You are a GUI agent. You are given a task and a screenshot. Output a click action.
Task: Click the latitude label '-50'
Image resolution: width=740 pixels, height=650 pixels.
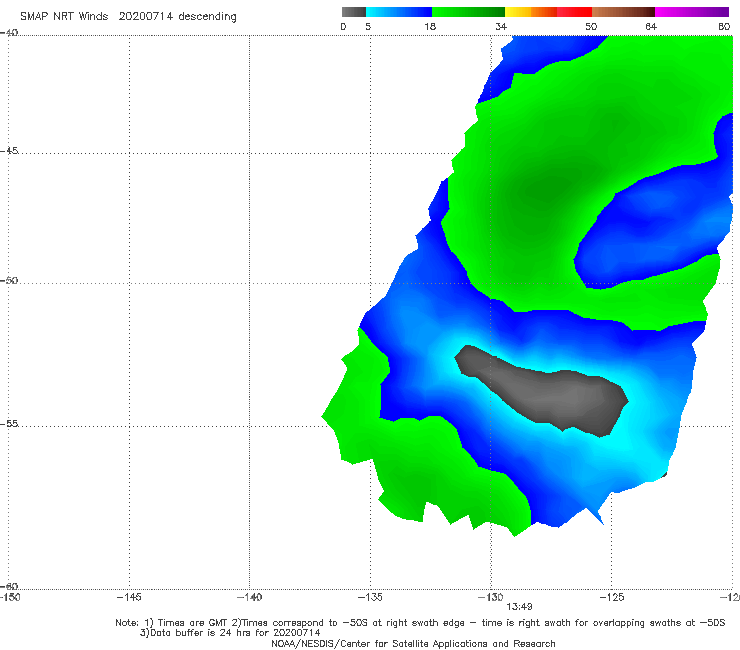[x=9, y=280]
